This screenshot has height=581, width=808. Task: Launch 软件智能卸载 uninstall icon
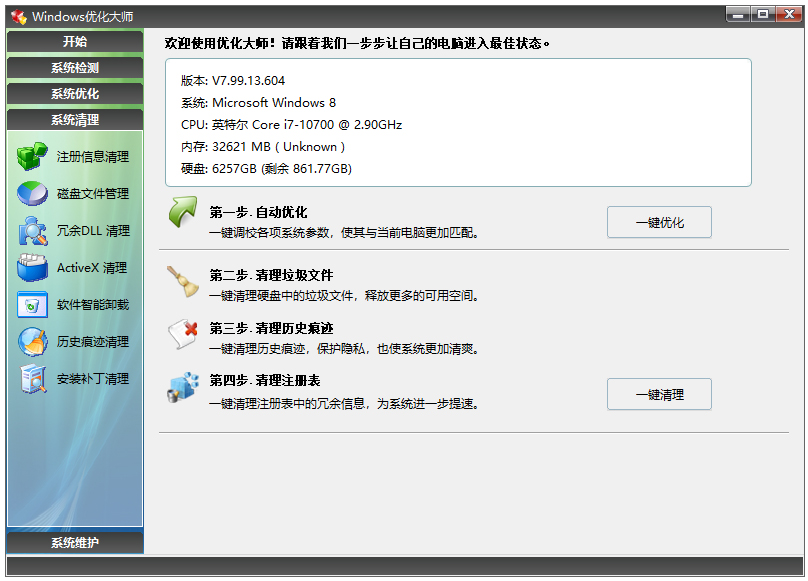32,305
